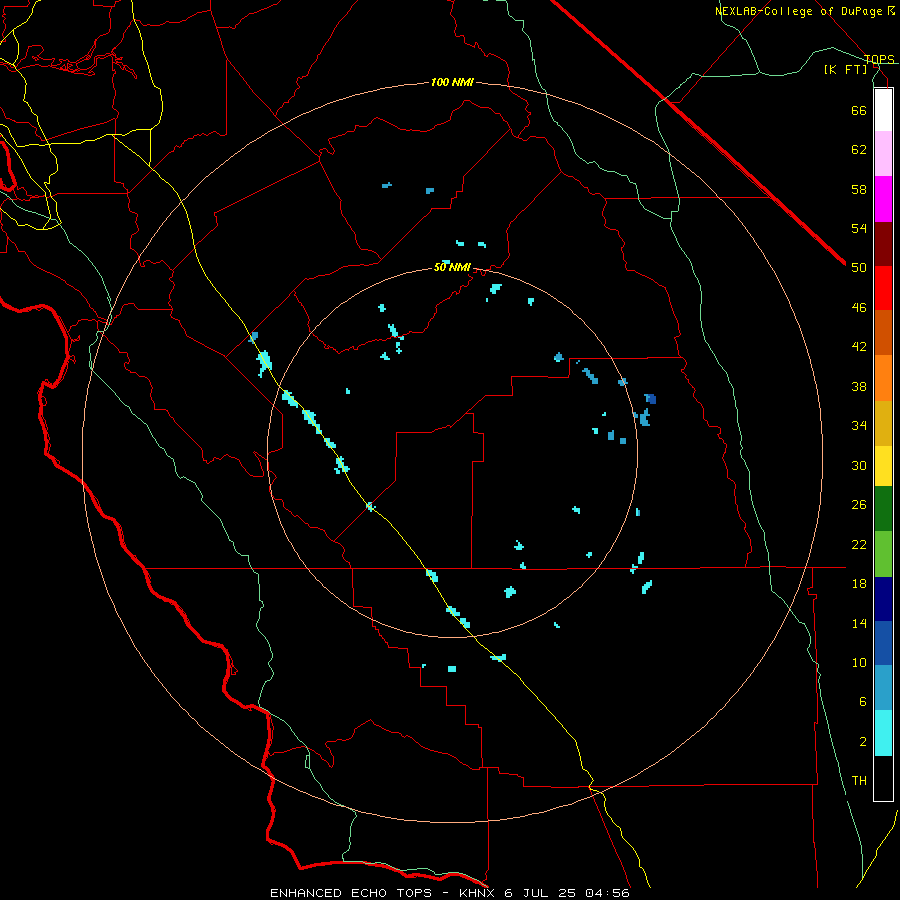The height and width of the screenshot is (900, 900).
Task: Select the medium blue legend band
Action: coord(883,643)
